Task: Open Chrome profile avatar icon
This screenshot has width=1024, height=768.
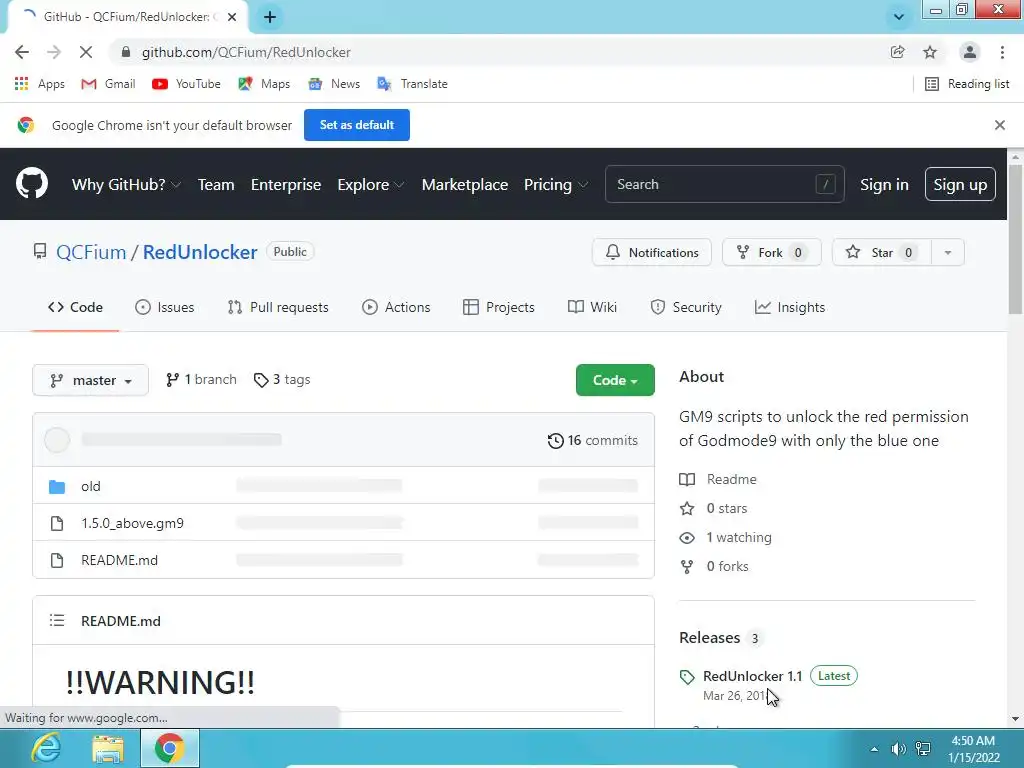Action: (x=970, y=52)
